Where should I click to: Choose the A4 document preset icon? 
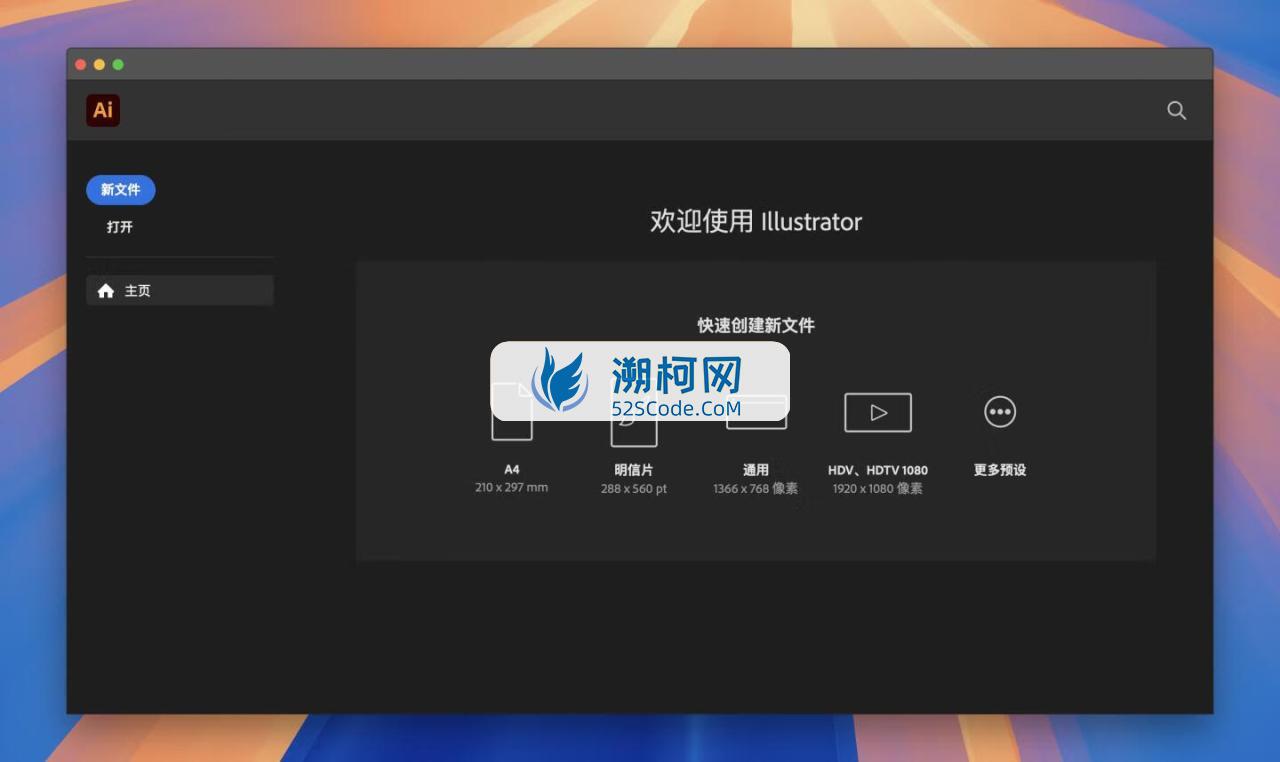click(x=512, y=411)
